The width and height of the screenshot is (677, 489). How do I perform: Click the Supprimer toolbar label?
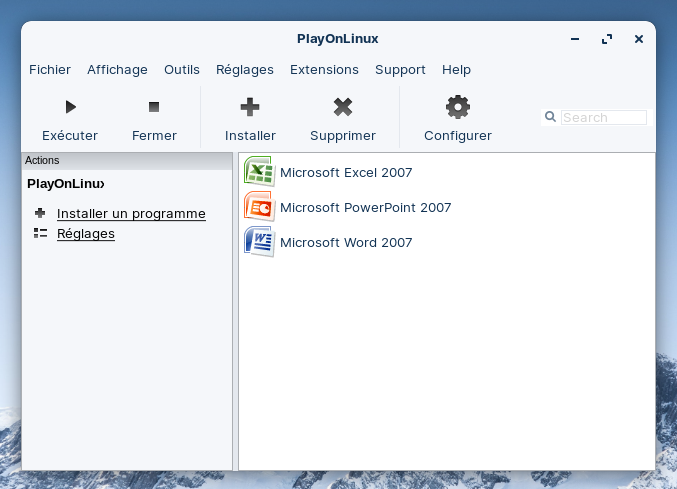343,136
